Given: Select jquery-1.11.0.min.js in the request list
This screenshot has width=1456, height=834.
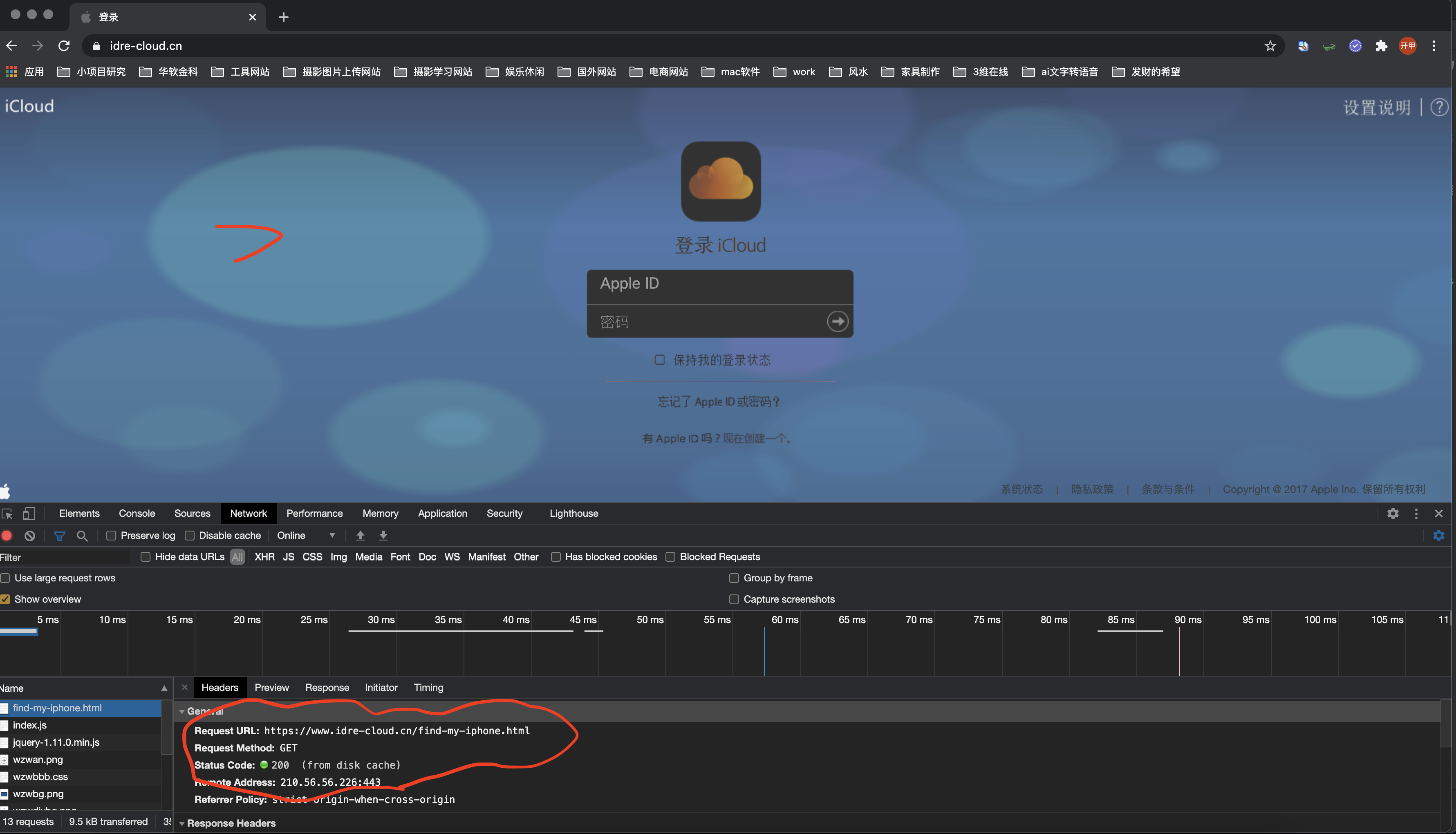Looking at the screenshot, I should pyautogui.click(x=56, y=742).
